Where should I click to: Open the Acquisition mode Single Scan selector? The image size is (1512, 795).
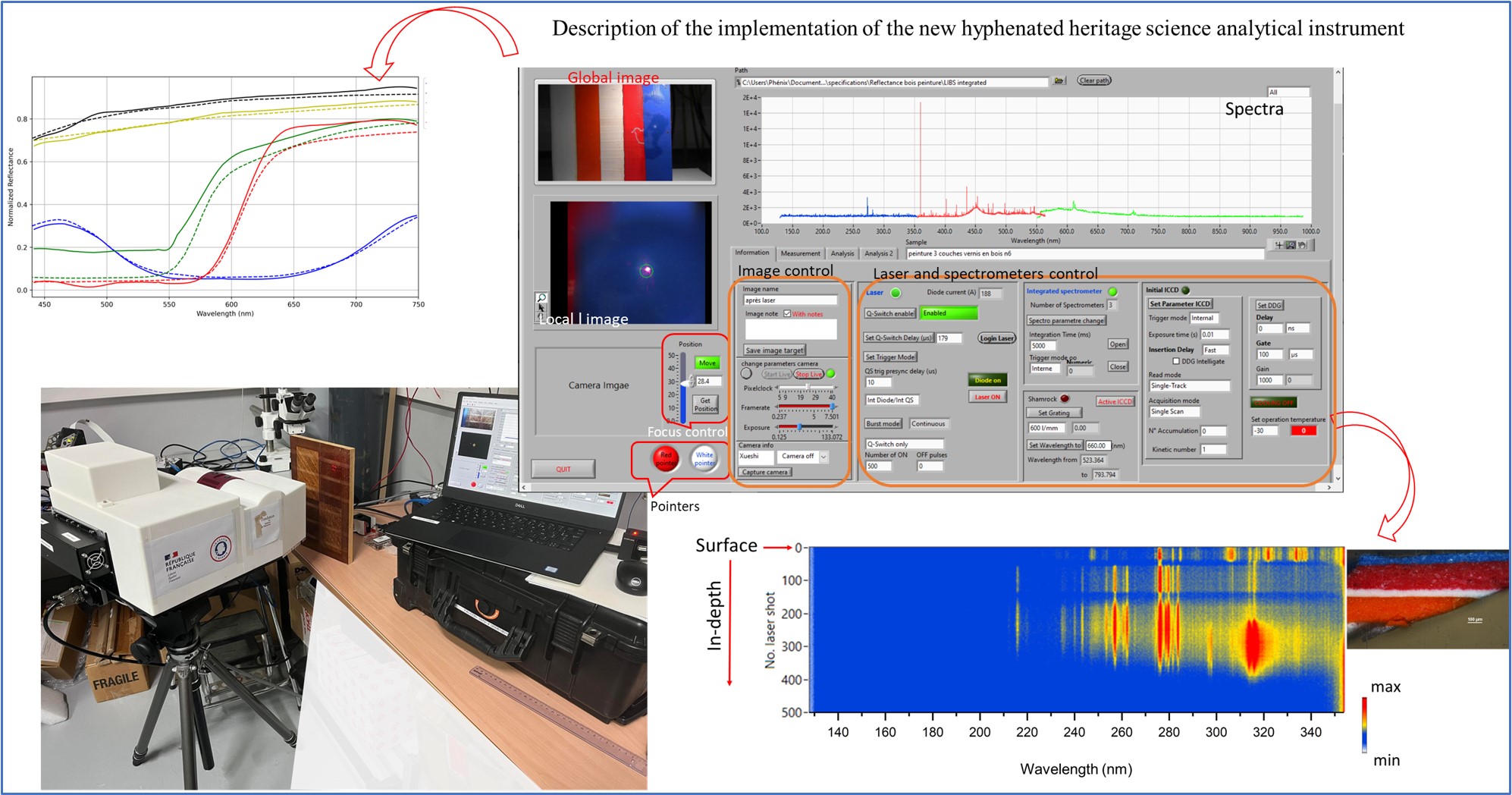(1173, 411)
